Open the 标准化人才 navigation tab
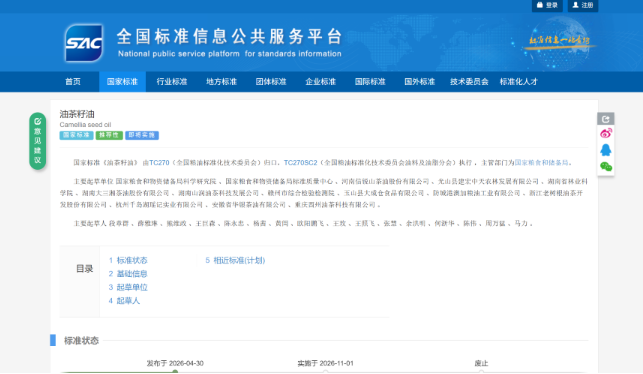The width and height of the screenshot is (643, 374). (x=518, y=82)
